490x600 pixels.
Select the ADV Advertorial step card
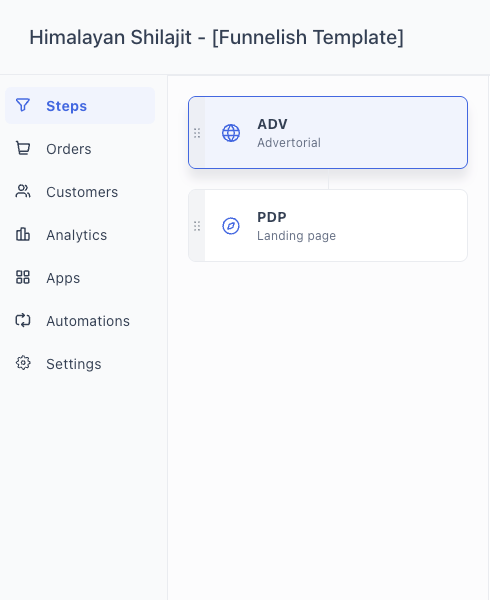click(x=328, y=132)
